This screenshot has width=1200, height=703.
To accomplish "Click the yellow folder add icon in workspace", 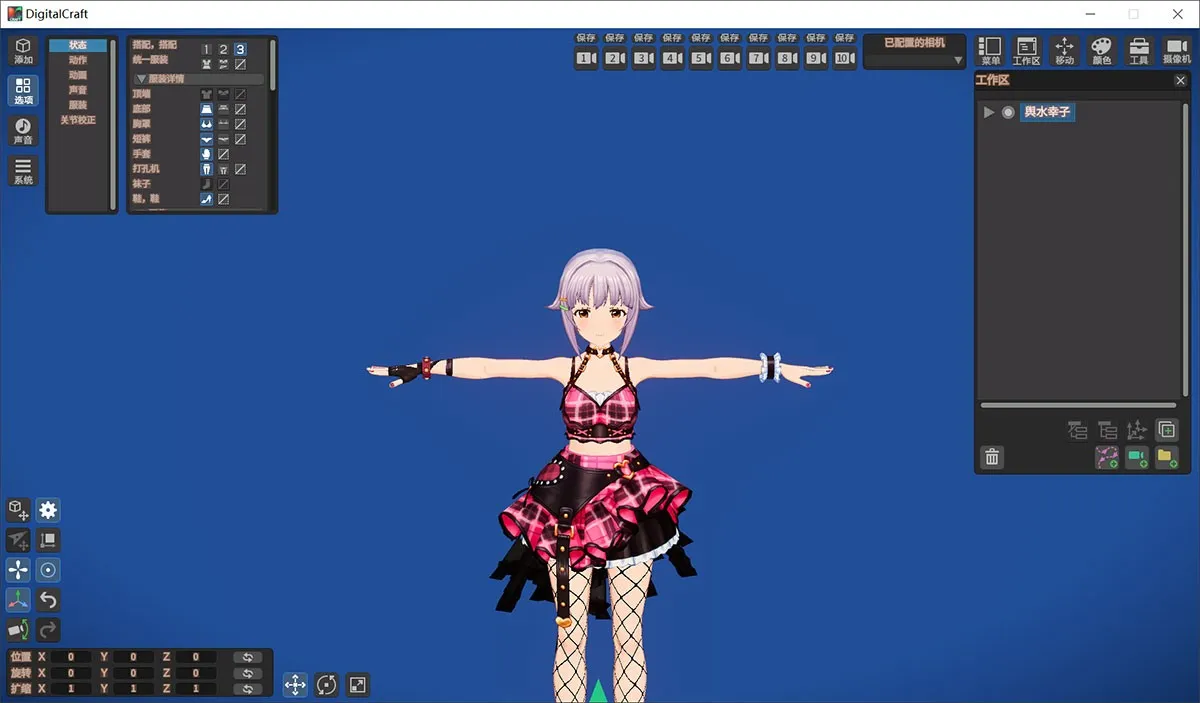I will pyautogui.click(x=1166, y=457).
